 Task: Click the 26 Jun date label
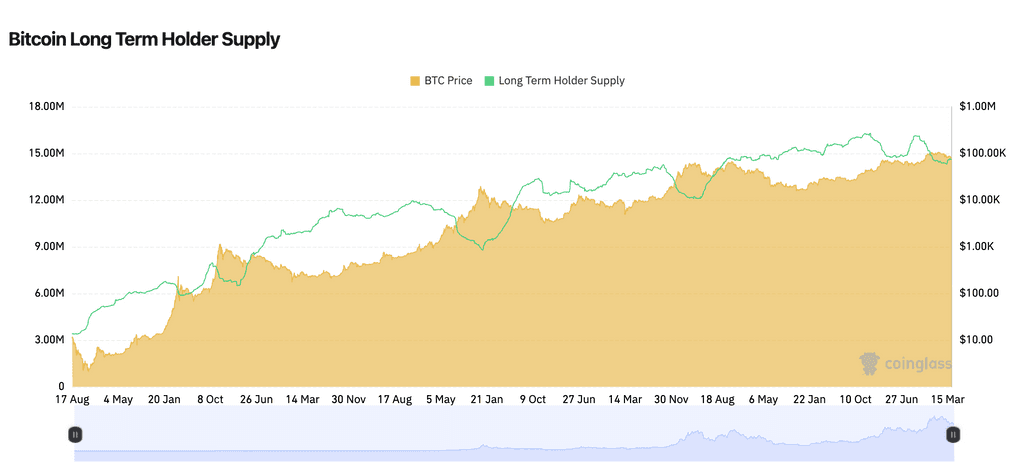pyautogui.click(x=256, y=400)
